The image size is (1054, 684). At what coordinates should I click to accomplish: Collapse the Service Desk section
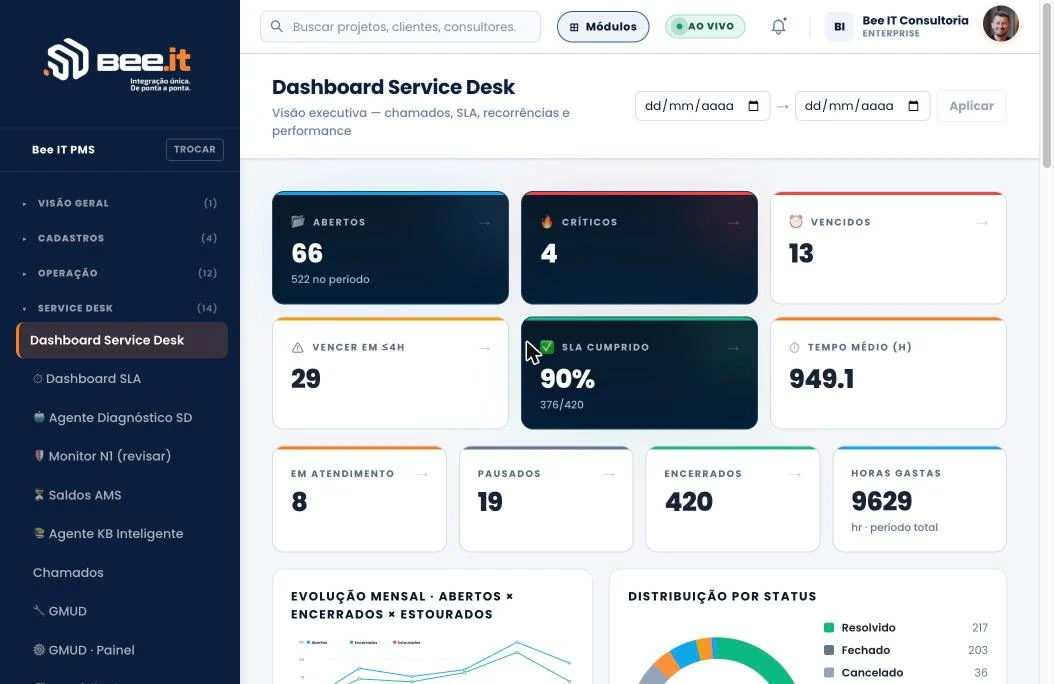(120, 308)
